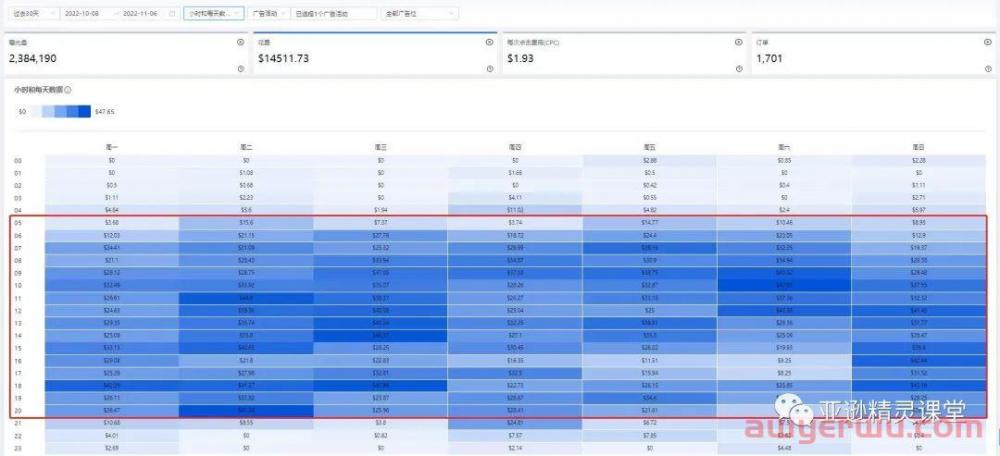Image resolution: width=1000 pixels, height=456 pixels.
Task: Click the hour label 18 row header
Action: click(18, 386)
